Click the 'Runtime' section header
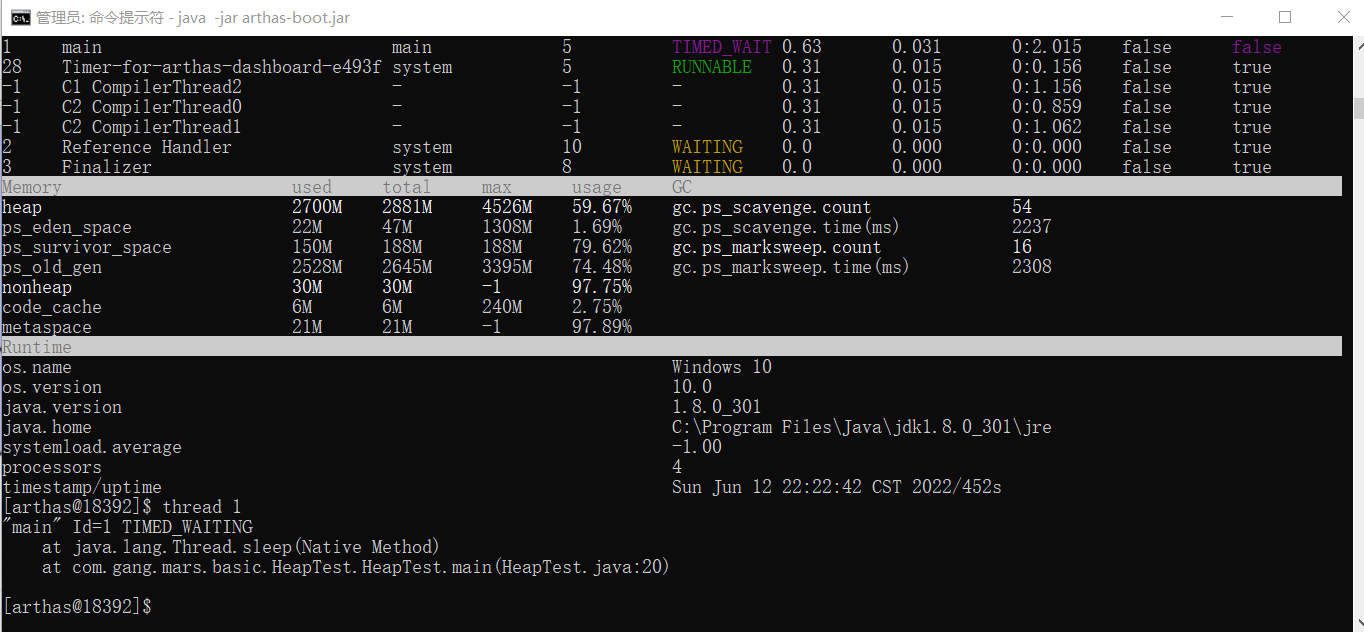Screen dimensions: 1364x632 click(37, 347)
